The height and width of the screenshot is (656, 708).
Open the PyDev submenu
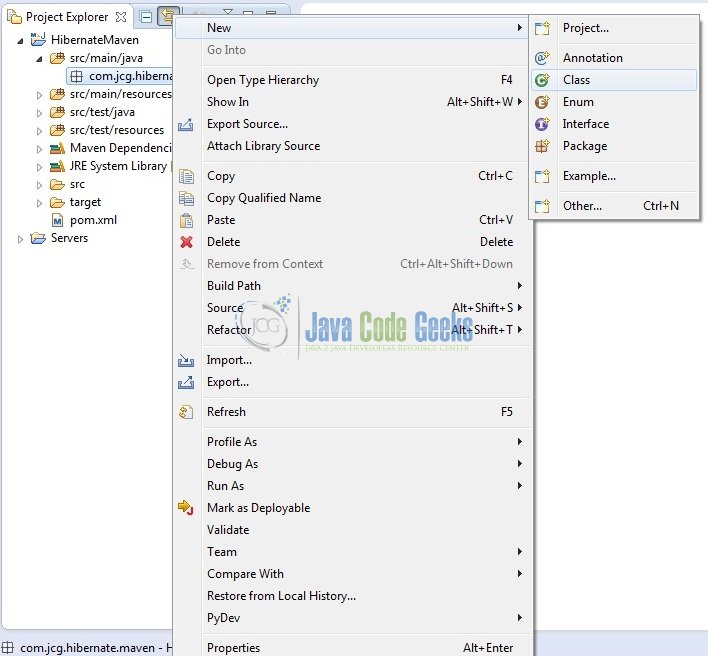pyautogui.click(x=351, y=618)
